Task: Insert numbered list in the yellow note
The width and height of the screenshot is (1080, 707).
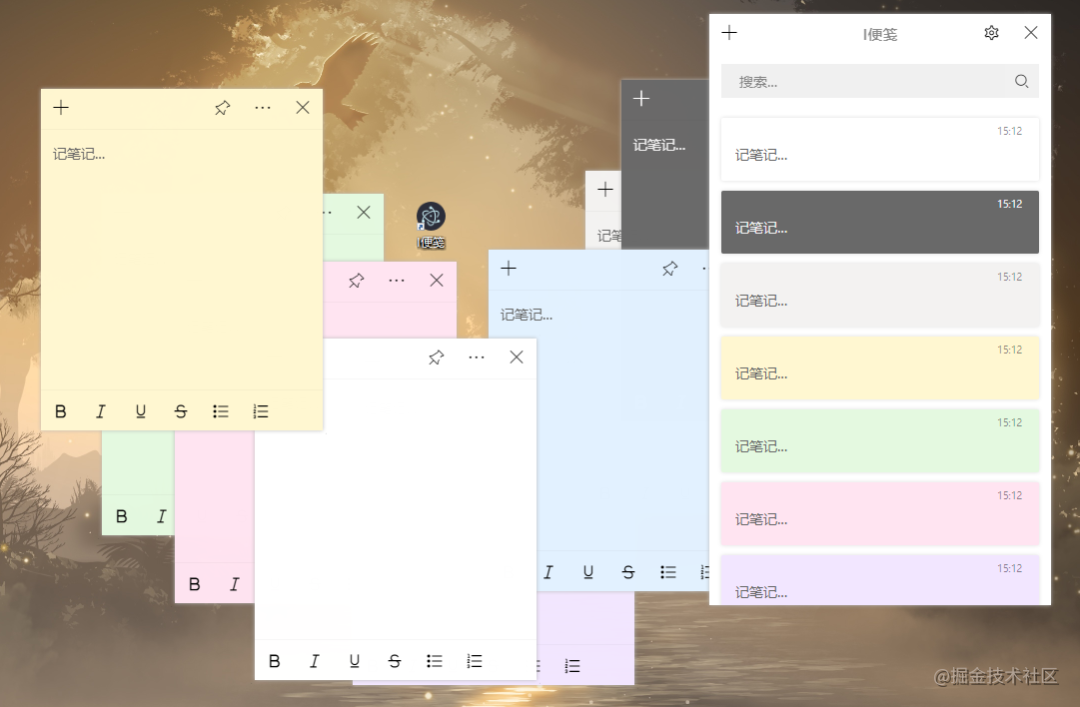Action: (260, 411)
